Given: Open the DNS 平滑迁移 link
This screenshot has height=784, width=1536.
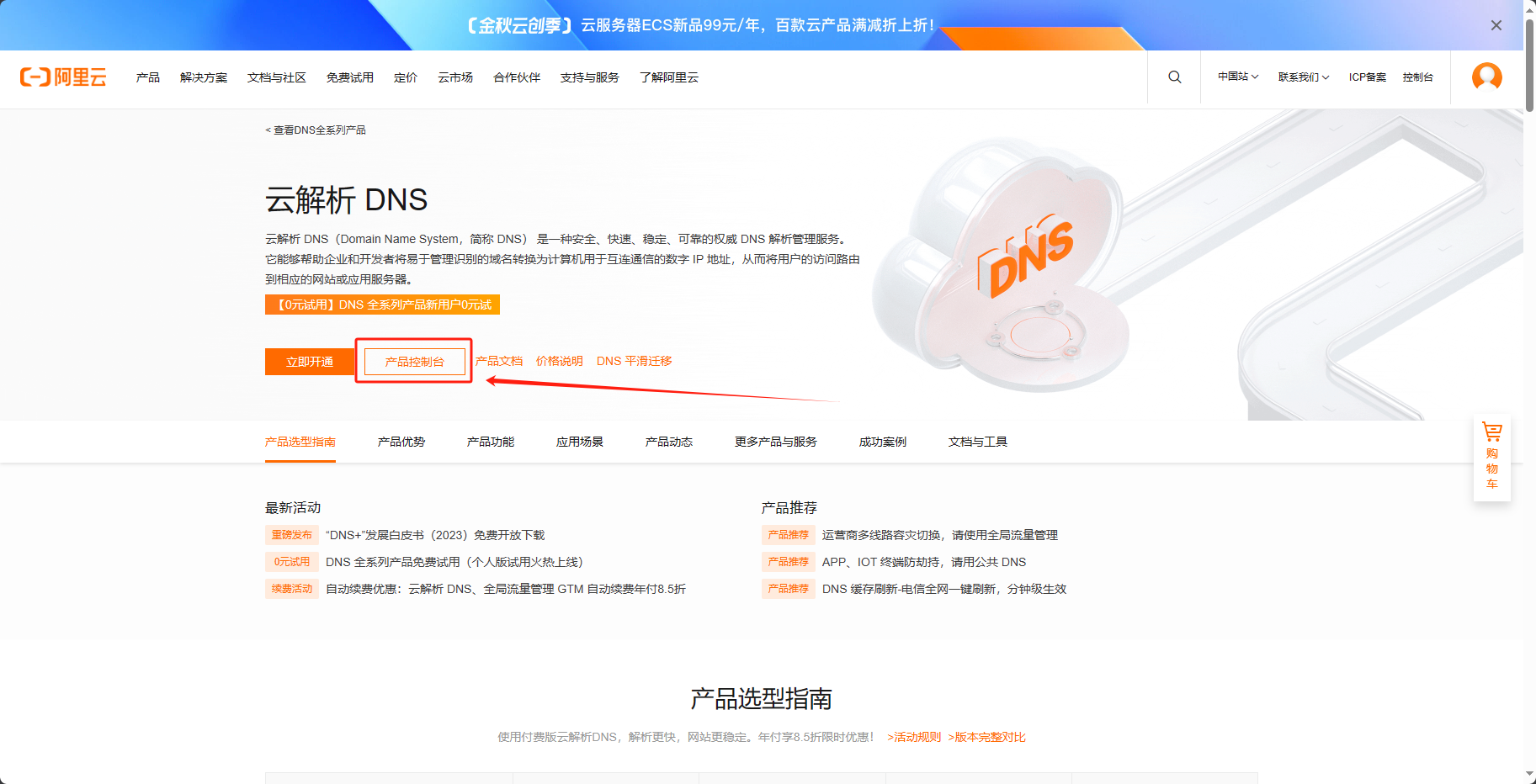Looking at the screenshot, I should click(x=635, y=361).
